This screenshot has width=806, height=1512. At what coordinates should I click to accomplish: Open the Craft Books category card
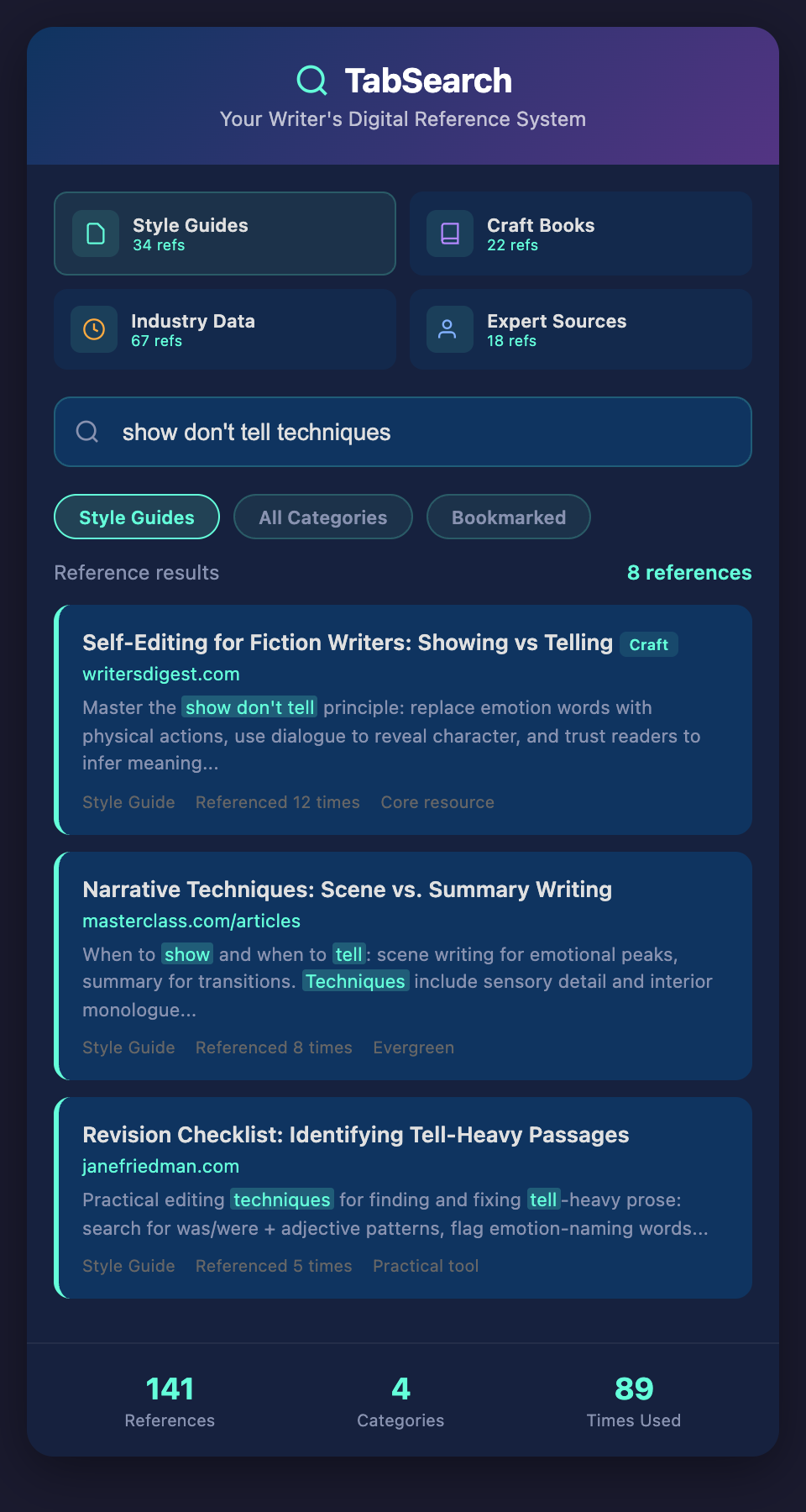(580, 234)
